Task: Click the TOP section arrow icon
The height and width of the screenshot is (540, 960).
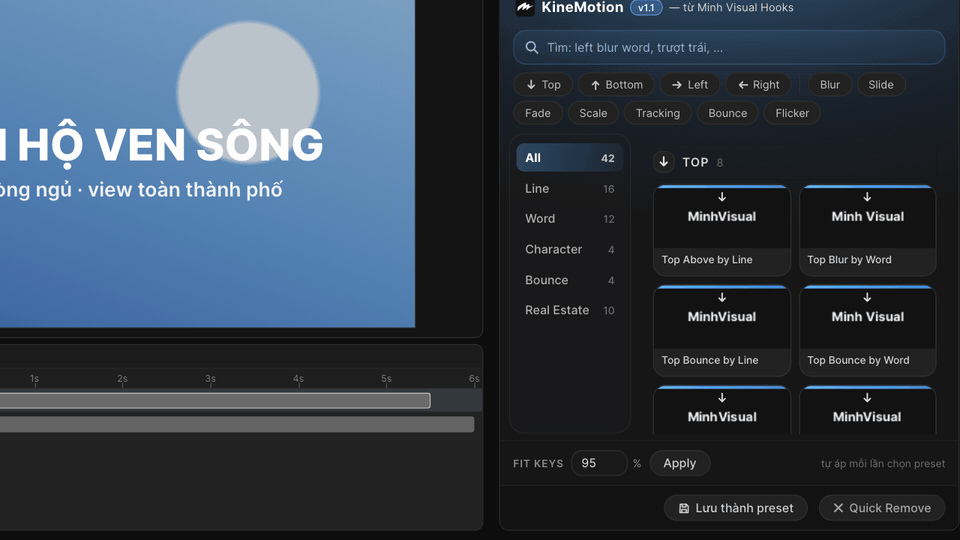Action: pyautogui.click(x=664, y=162)
